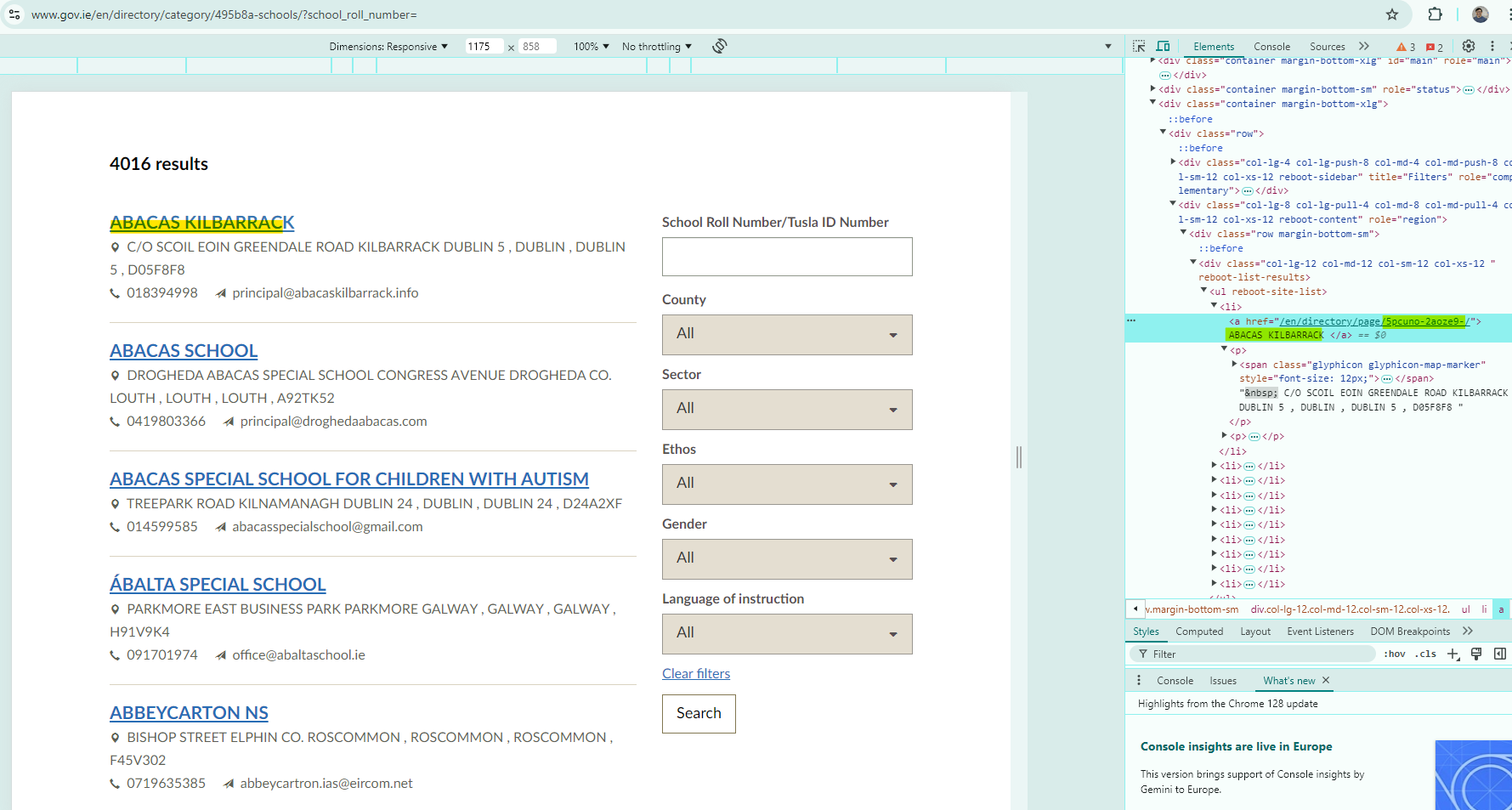1512x810 pixels.
Task: Toggle the device emulation mode
Action: click(x=1163, y=47)
